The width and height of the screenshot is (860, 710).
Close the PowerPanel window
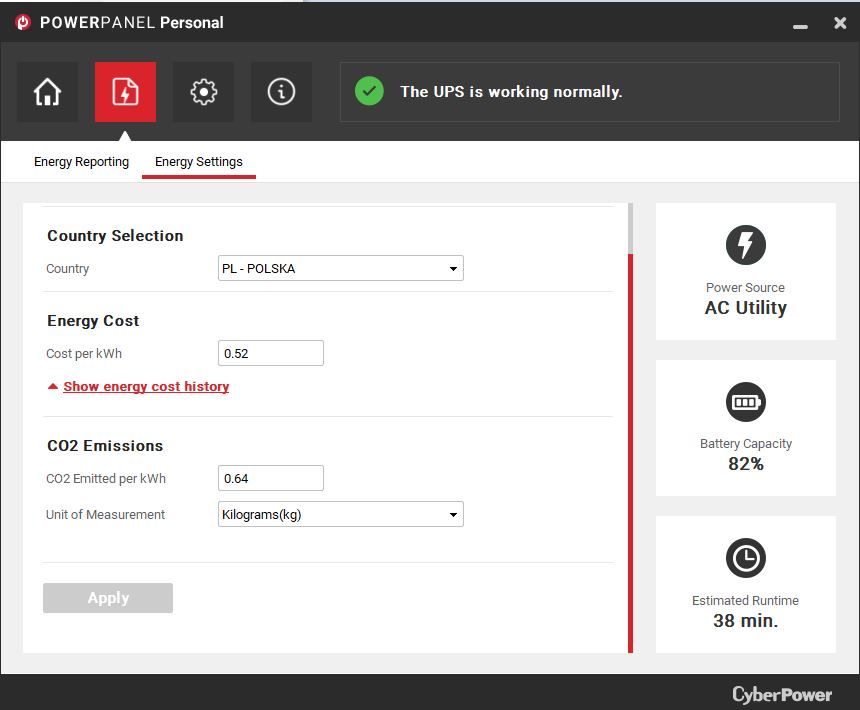pos(840,22)
